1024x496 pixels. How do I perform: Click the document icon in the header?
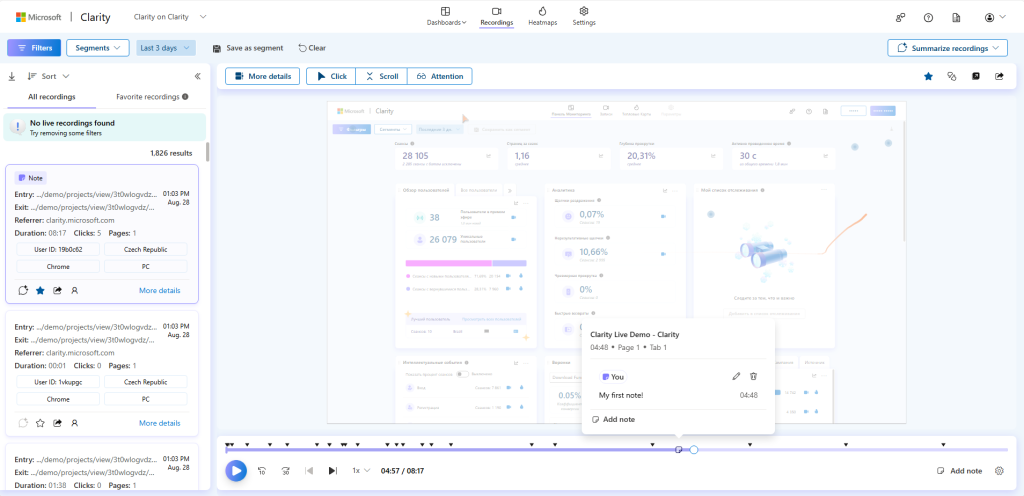956,18
